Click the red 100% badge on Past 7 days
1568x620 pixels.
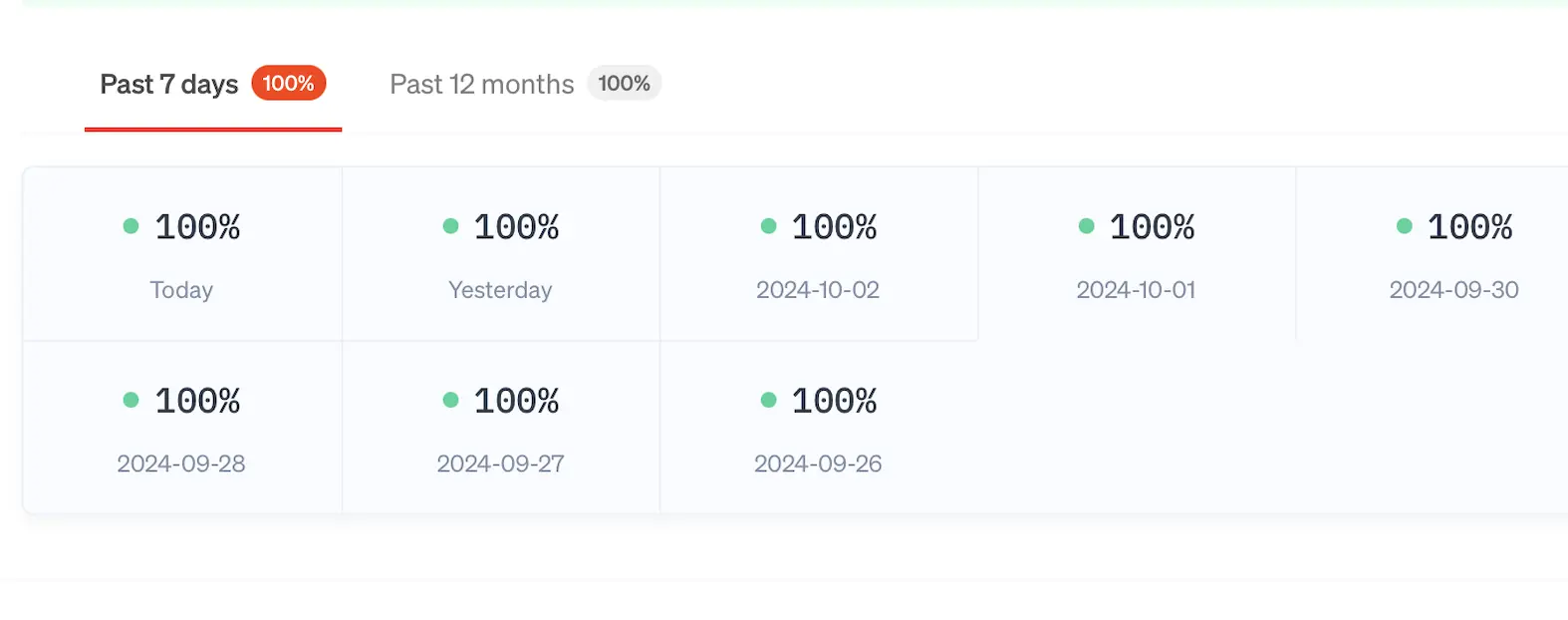[x=289, y=84]
